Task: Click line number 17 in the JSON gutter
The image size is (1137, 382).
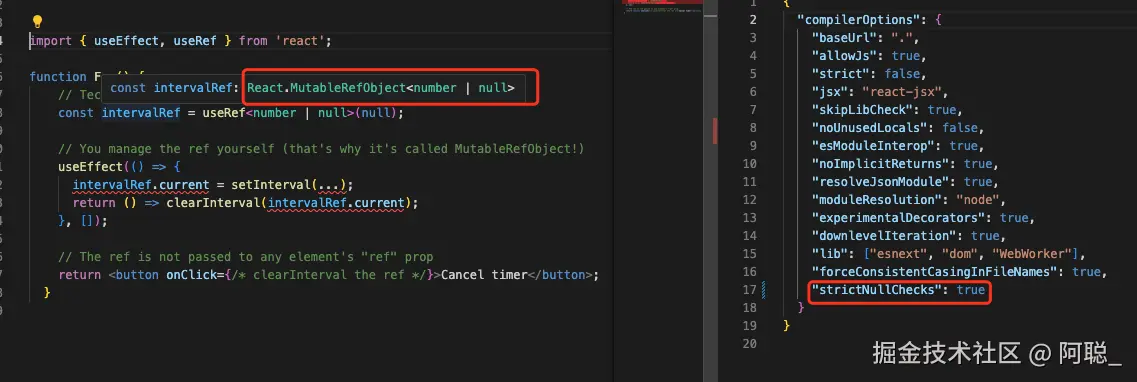Action: click(x=750, y=290)
